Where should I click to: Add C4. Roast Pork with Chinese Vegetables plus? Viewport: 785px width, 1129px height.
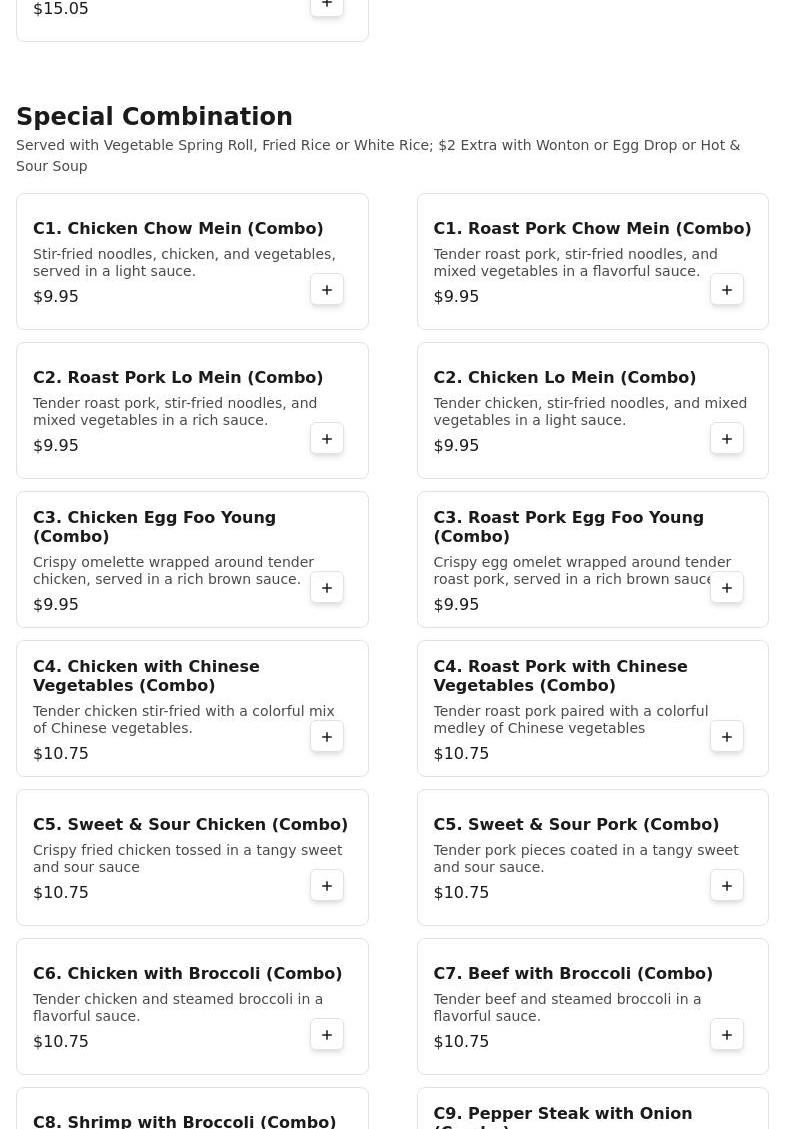pos(727,737)
